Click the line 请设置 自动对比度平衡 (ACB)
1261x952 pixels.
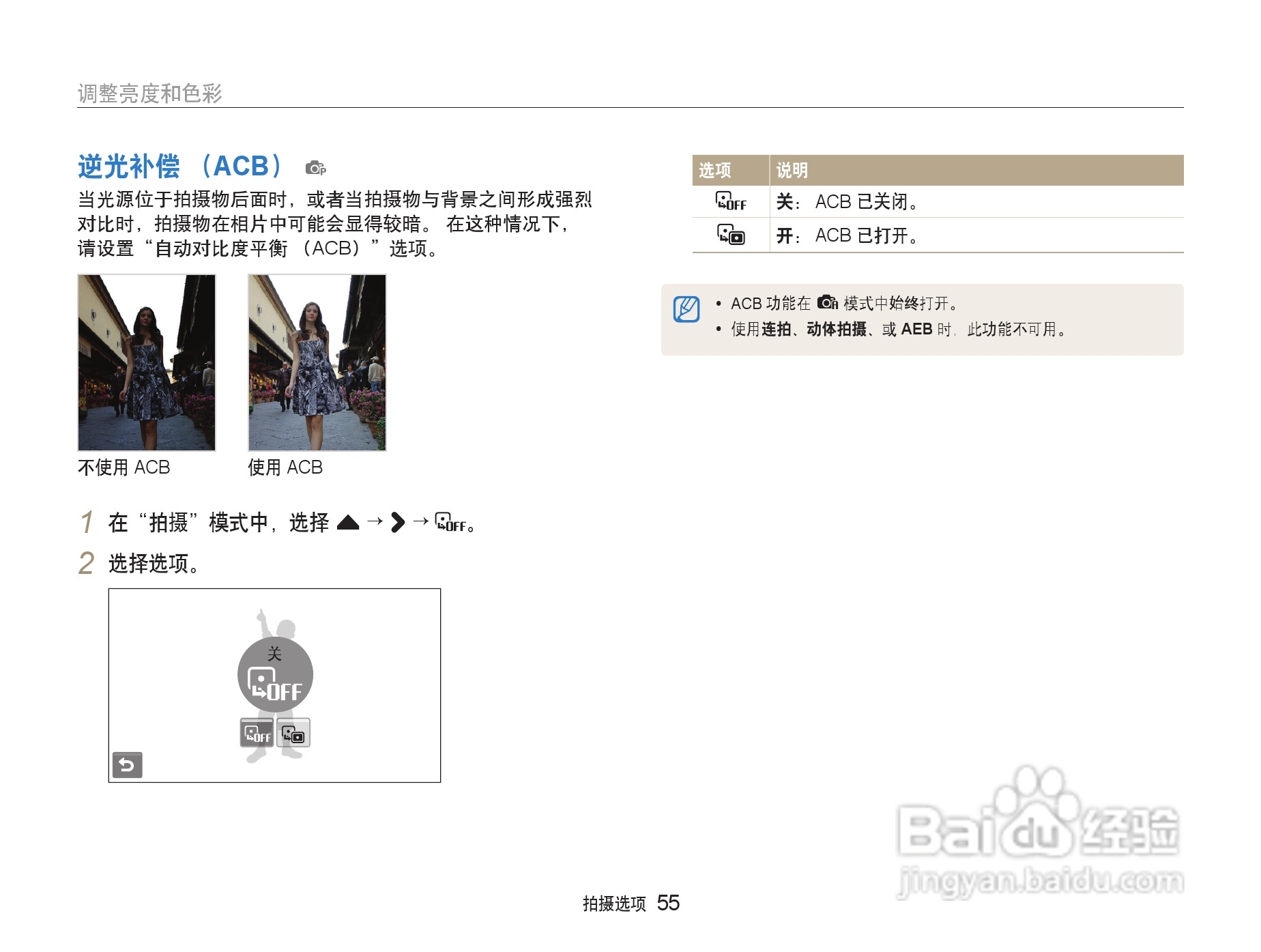pos(258,248)
